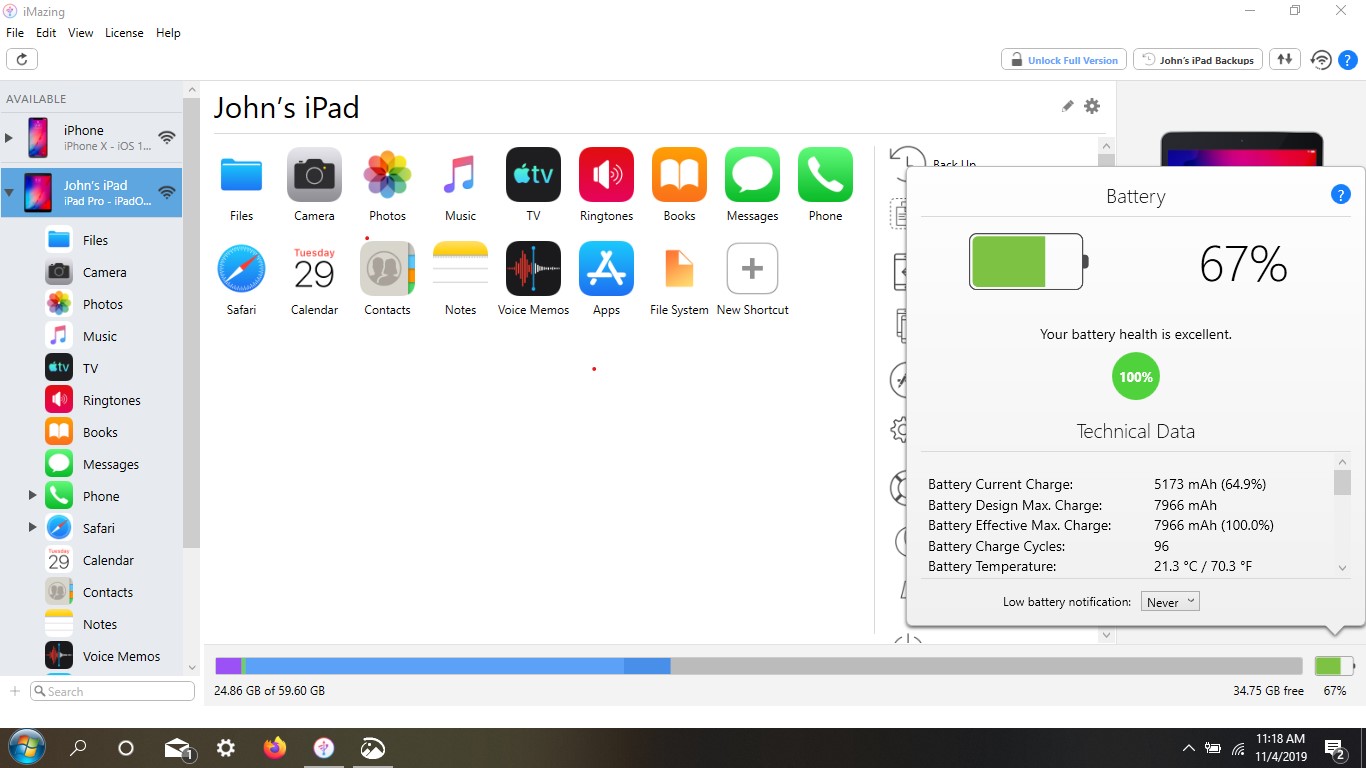Open the Ringtones icon in main grid
Viewport: 1366px width, 768px height.
pyautogui.click(x=606, y=175)
